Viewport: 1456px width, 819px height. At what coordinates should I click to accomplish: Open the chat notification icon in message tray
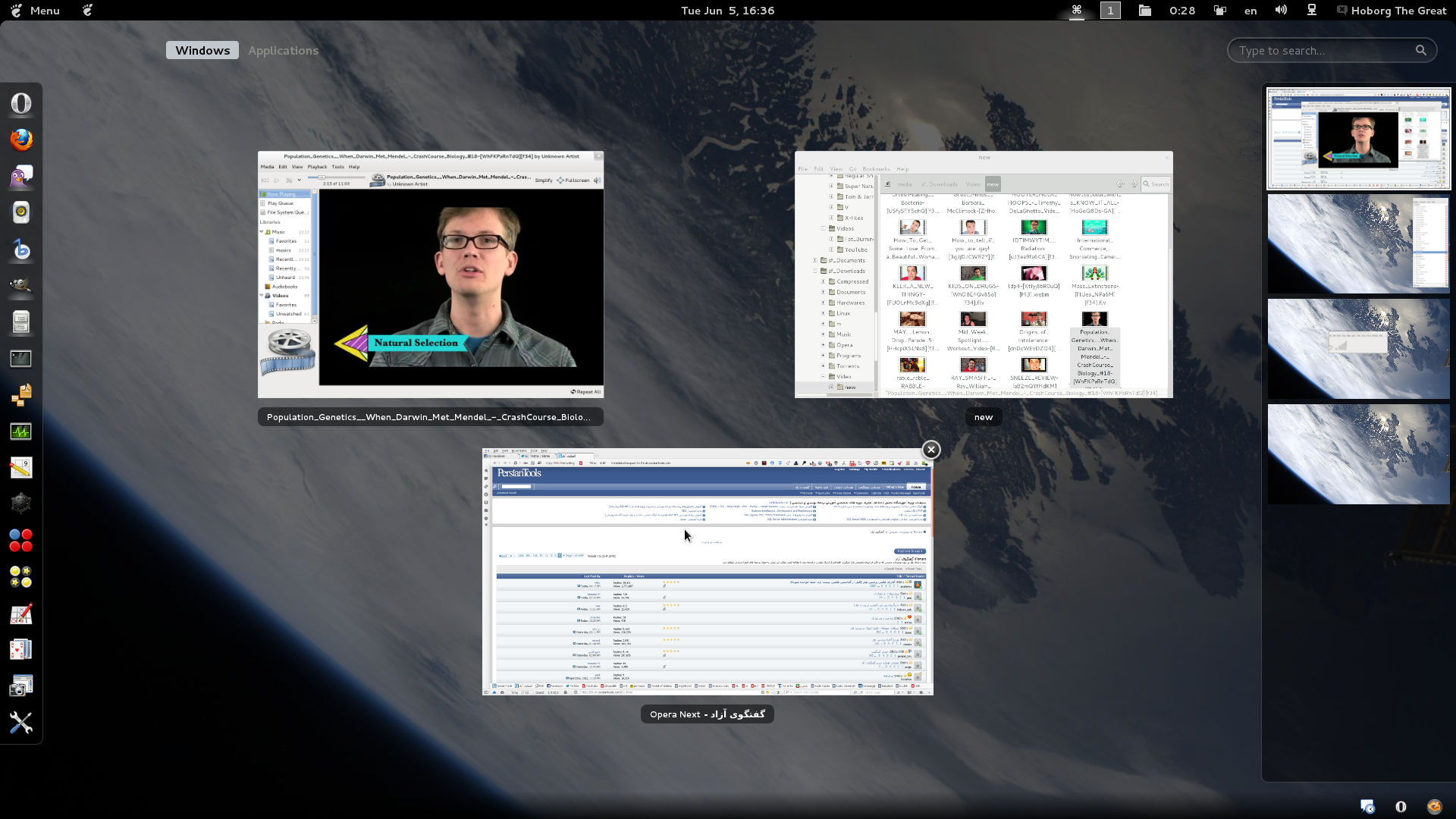tap(1367, 806)
